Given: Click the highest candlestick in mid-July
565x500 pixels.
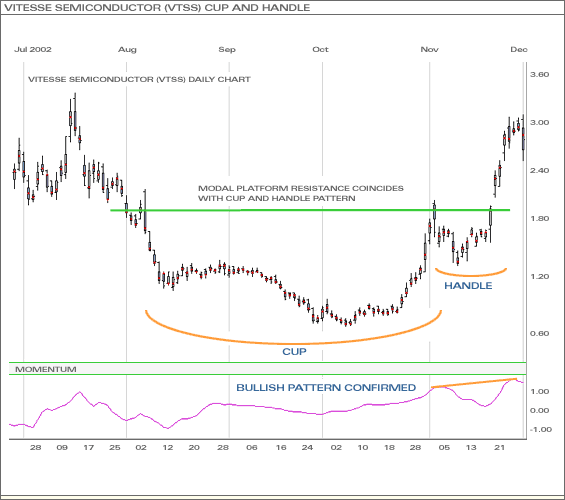Looking at the screenshot, I should 75,113.
